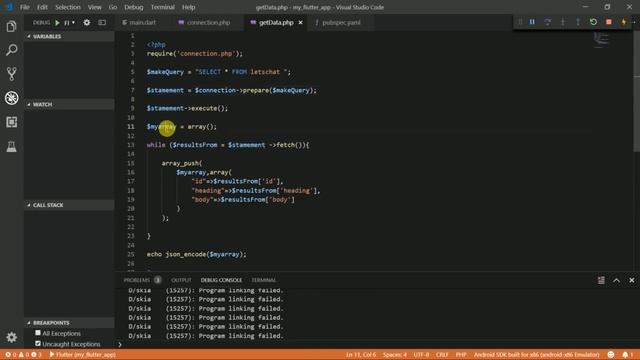Collapse the WATCH section

[69, 104]
